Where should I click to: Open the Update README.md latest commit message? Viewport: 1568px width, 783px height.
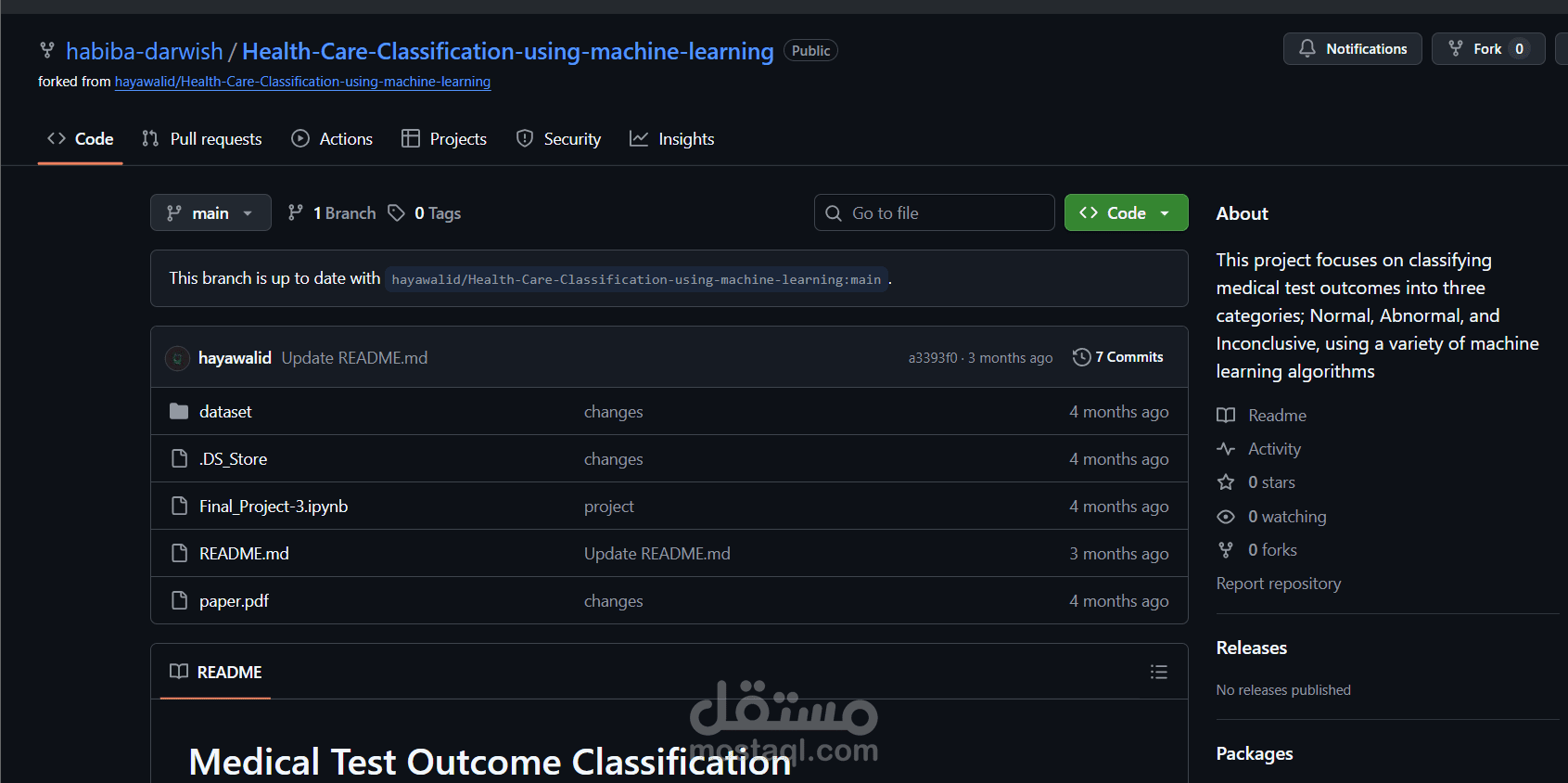[354, 357]
